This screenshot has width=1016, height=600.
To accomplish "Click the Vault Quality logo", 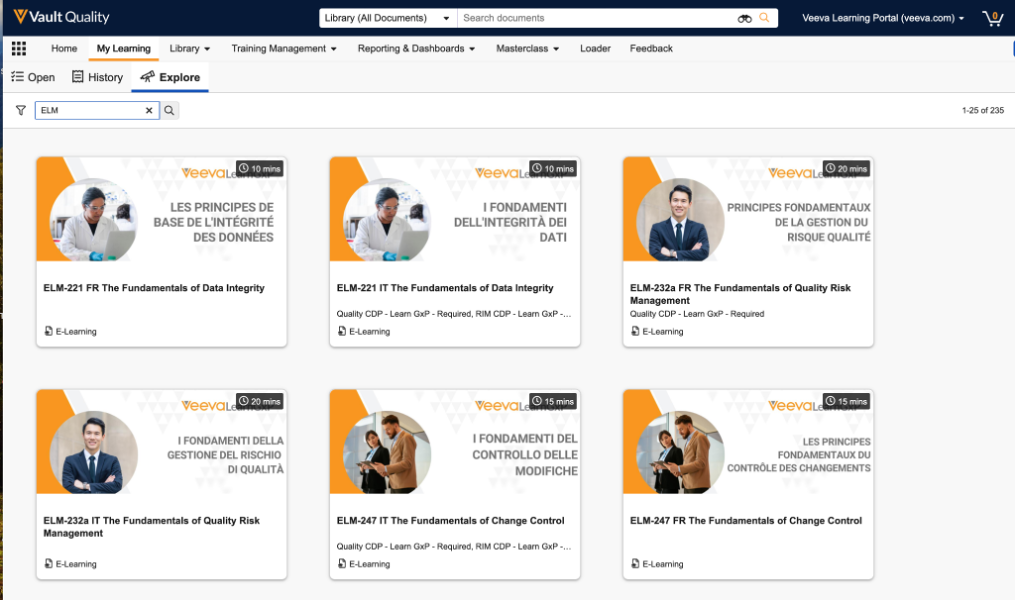I will click(x=62, y=17).
